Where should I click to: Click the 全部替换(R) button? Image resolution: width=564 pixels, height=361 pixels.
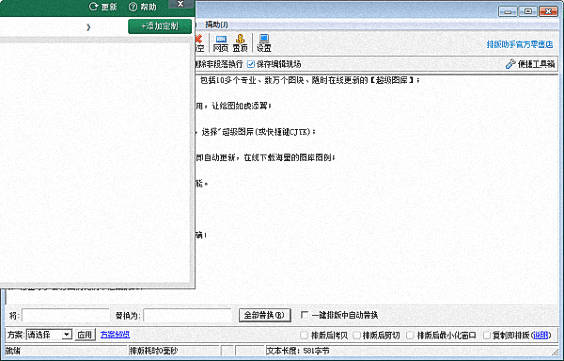(x=265, y=315)
